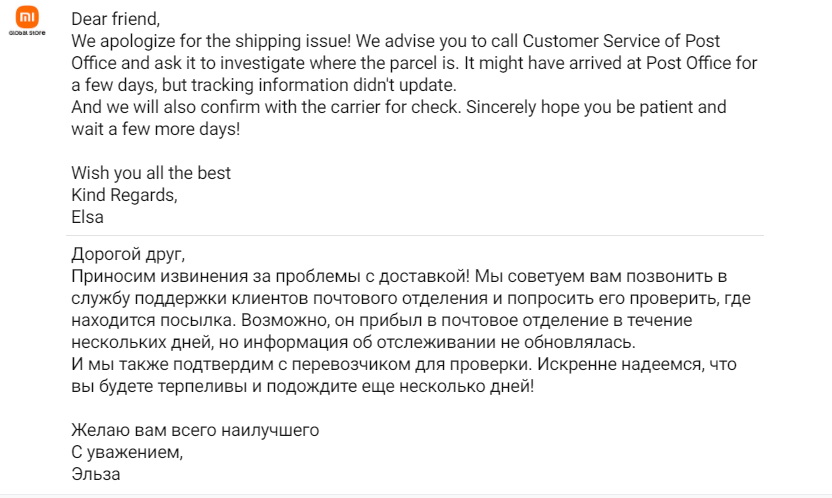Click the 'Wish you all the best' line

tap(151, 173)
